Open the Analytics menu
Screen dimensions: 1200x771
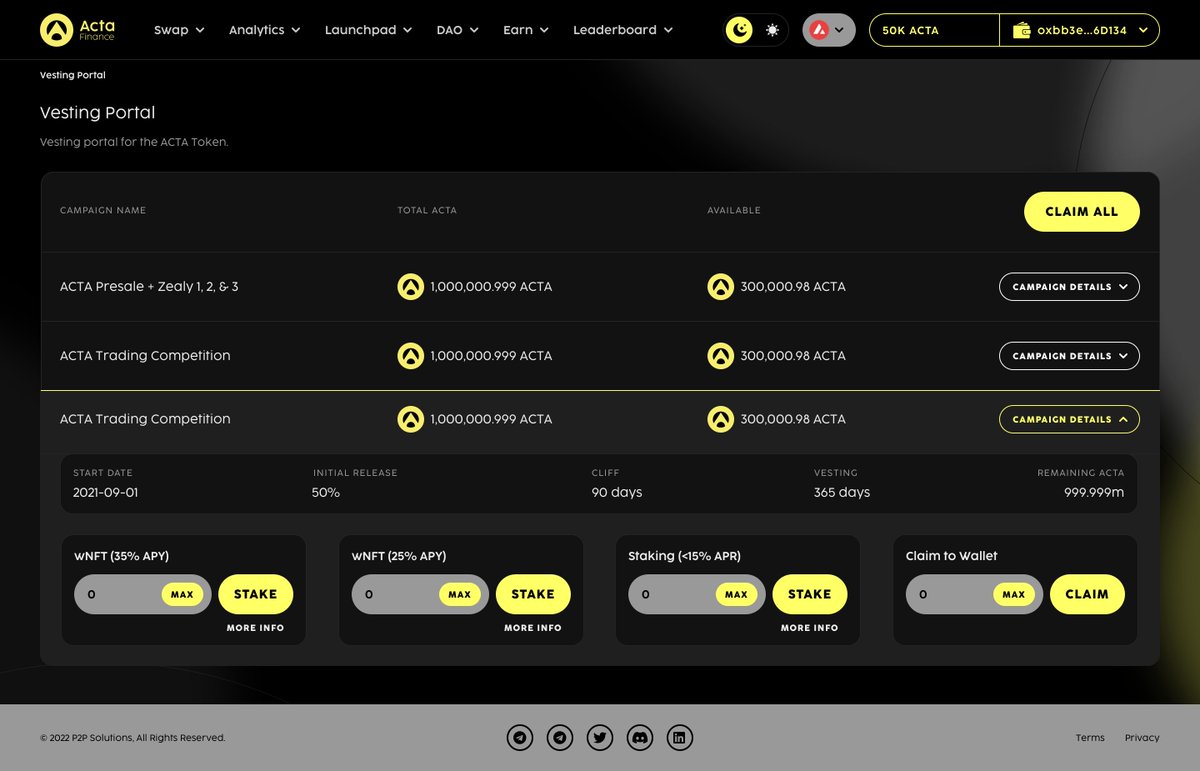(x=264, y=30)
